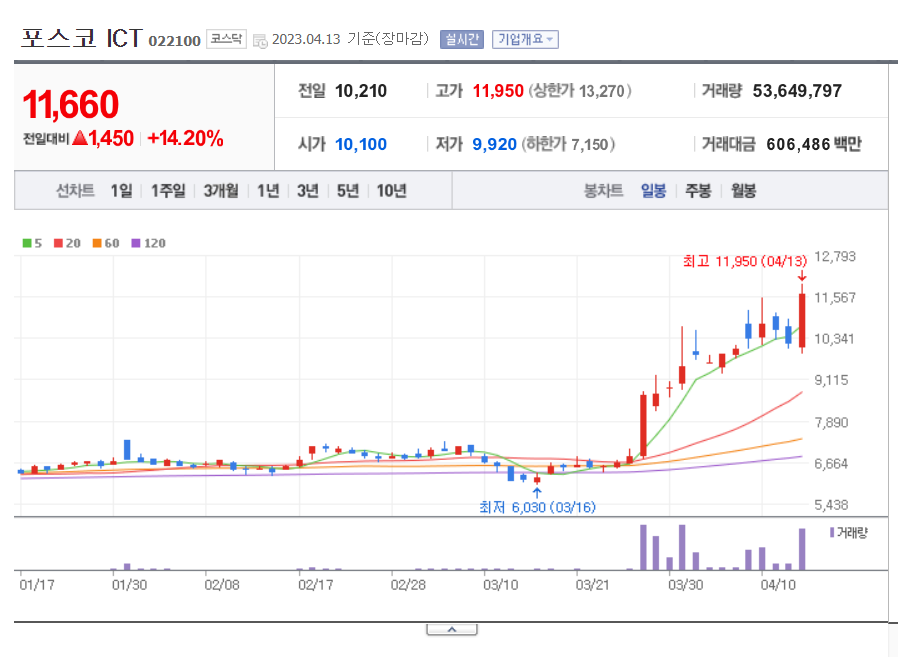Viewport: 898px width, 657px height.
Task: Open the 기업개요 dropdown
Action: point(525,40)
